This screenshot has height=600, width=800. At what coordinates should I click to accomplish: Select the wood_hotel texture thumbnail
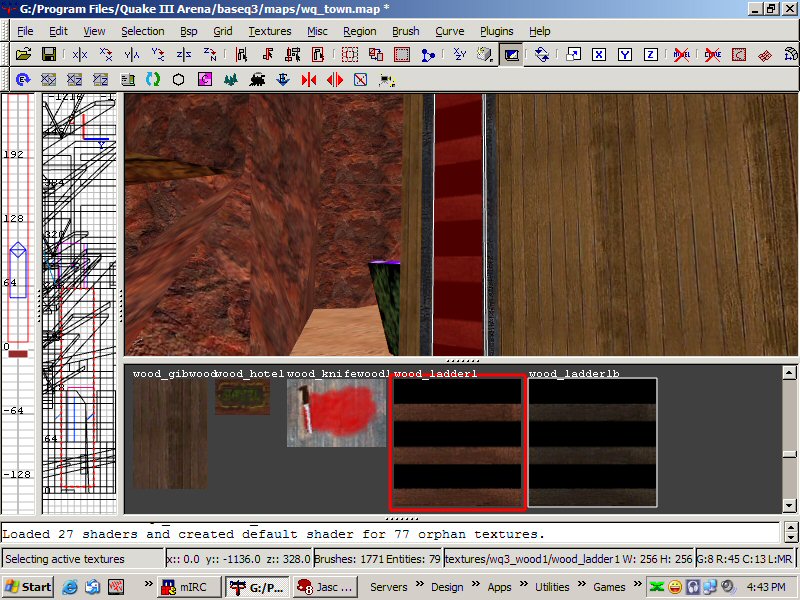(x=242, y=397)
